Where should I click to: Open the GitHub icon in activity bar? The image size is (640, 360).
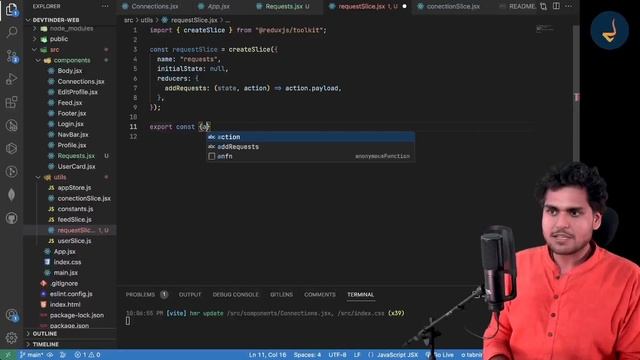[x=11, y=218]
